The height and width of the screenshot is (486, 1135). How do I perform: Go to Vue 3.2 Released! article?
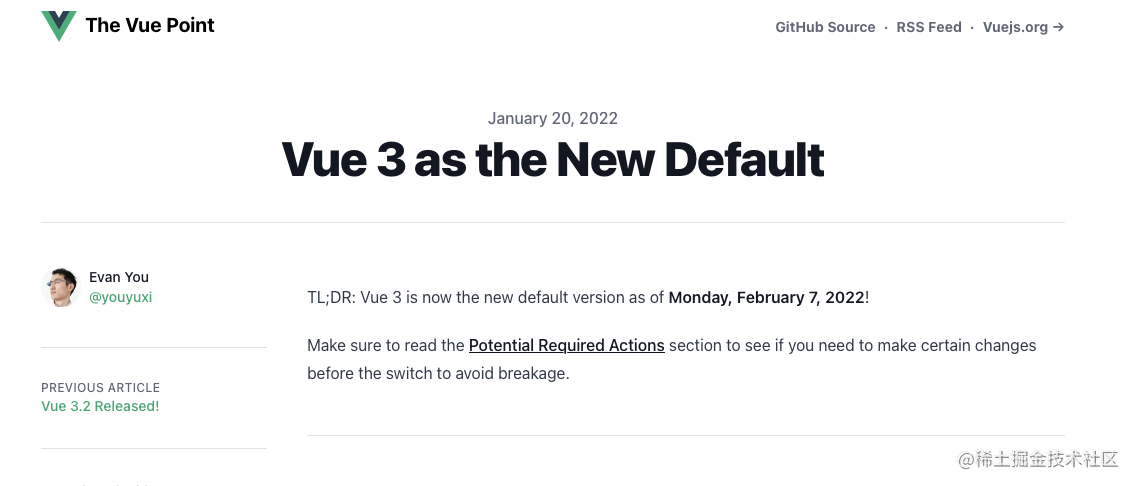pos(100,406)
